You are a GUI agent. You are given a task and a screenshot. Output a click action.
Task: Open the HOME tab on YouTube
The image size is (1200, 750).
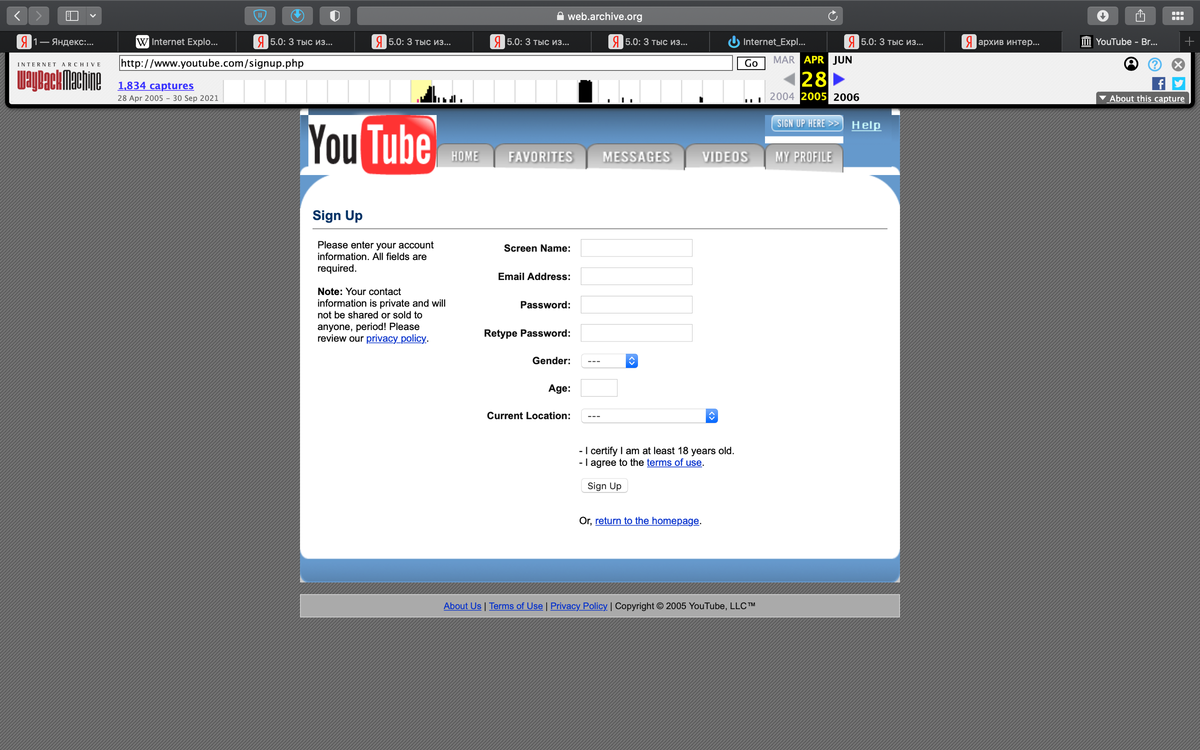(x=465, y=157)
